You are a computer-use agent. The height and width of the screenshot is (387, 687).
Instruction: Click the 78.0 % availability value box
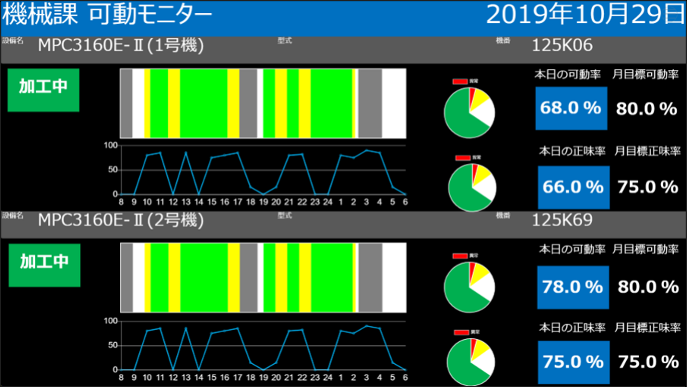click(x=573, y=287)
